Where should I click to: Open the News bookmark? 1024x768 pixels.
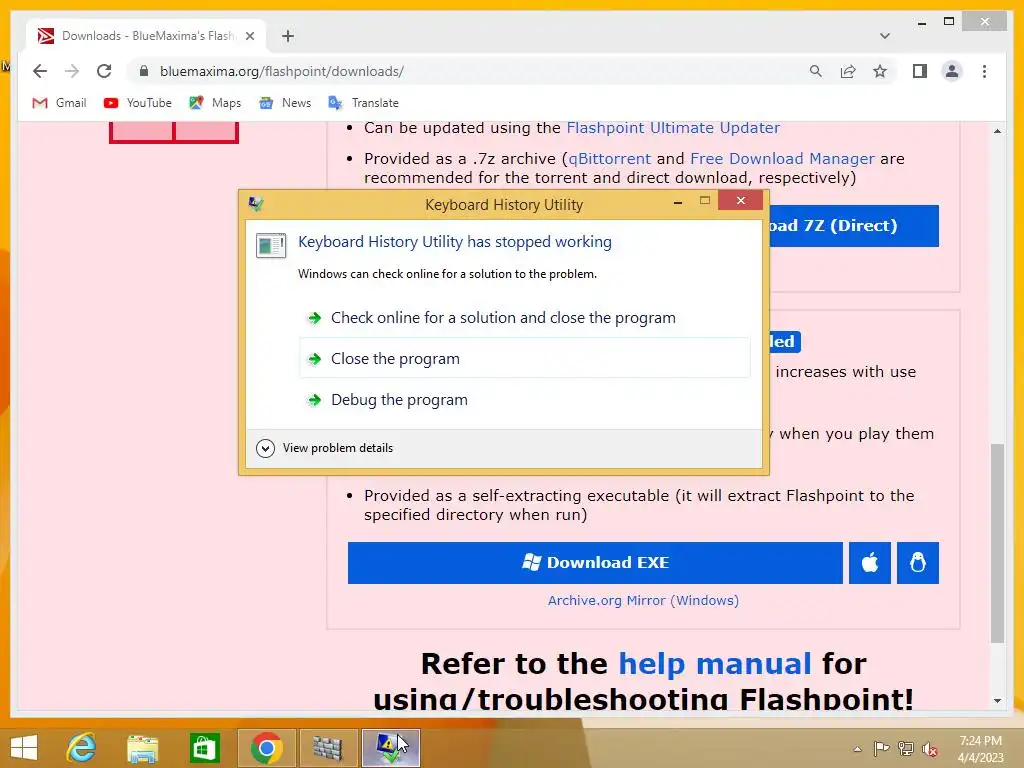coord(285,103)
